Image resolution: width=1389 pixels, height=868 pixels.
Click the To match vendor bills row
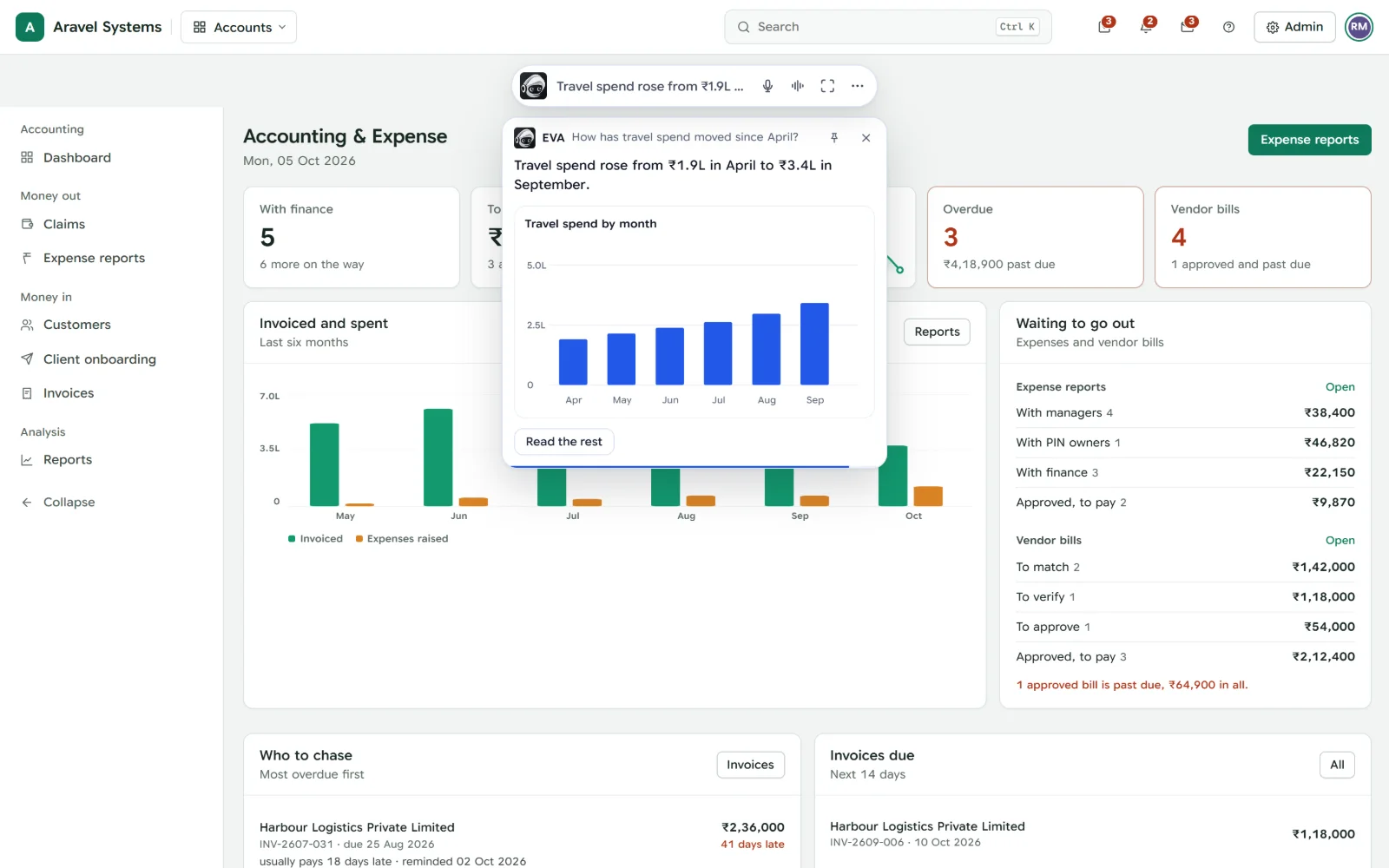[1185, 567]
